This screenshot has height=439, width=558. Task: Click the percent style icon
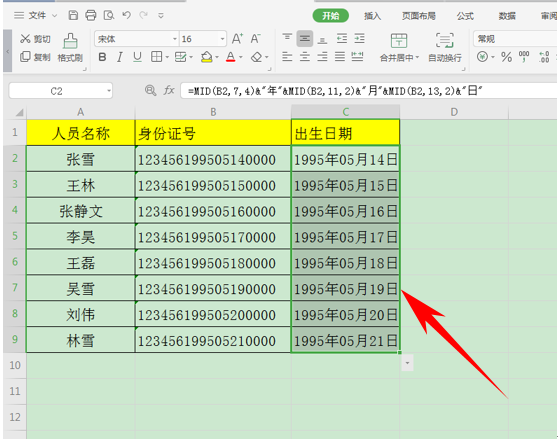pos(506,57)
